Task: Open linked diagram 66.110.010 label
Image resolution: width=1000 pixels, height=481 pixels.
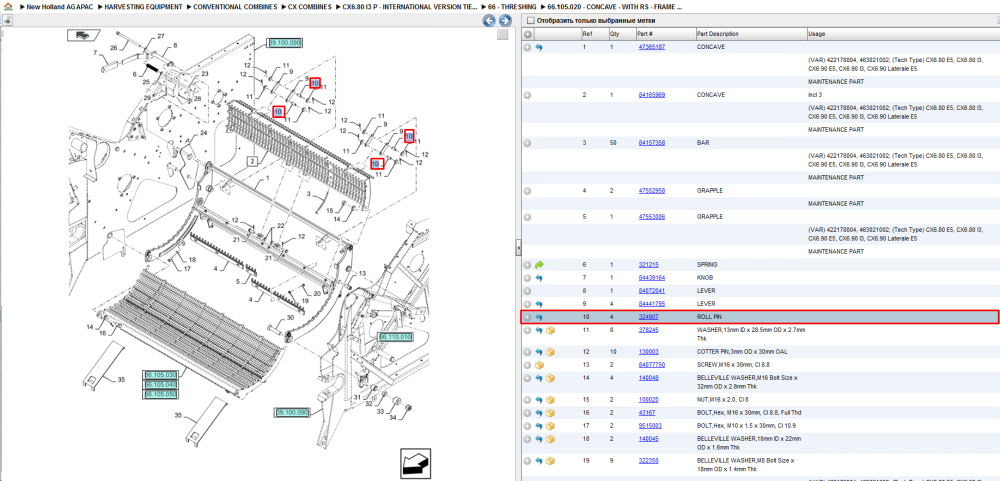Action: pos(396,336)
